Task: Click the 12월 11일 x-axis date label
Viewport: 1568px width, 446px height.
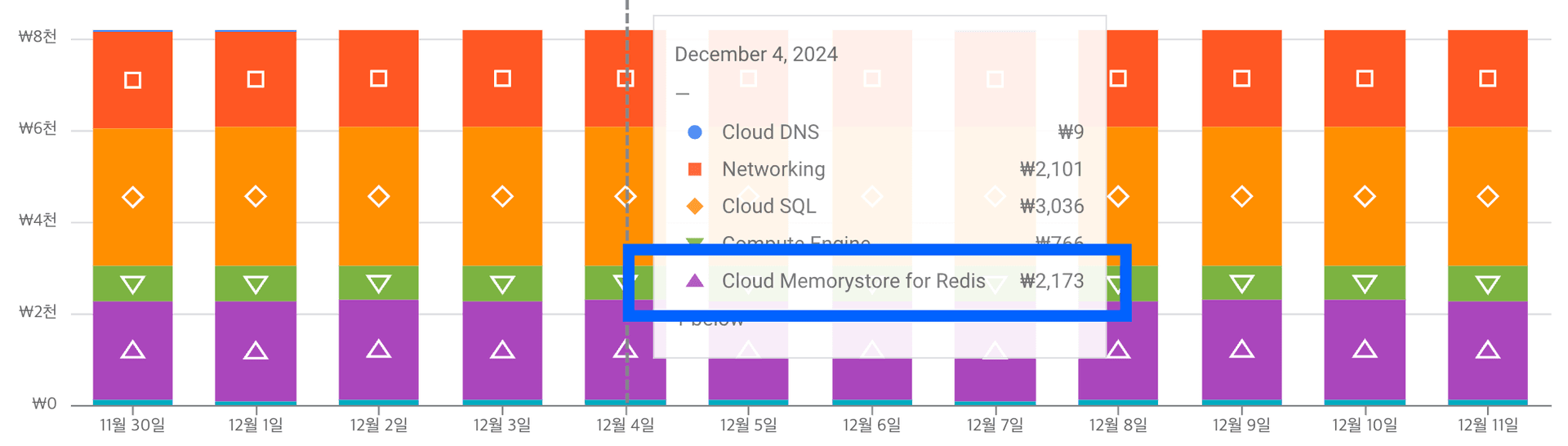Action: pyautogui.click(x=1488, y=426)
